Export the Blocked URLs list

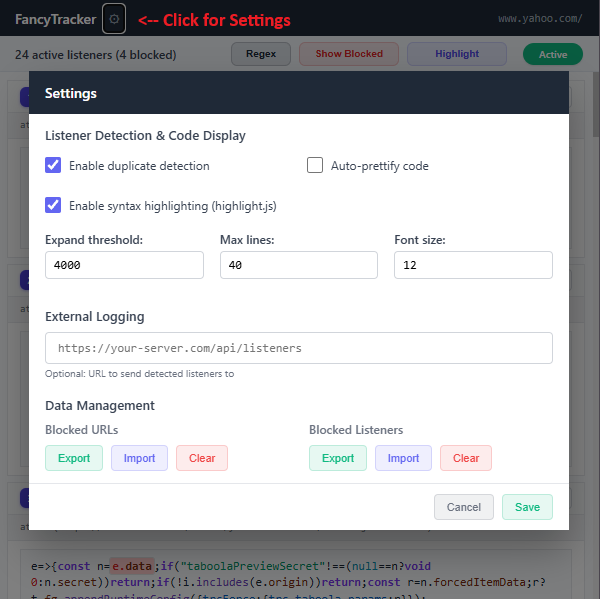point(74,458)
